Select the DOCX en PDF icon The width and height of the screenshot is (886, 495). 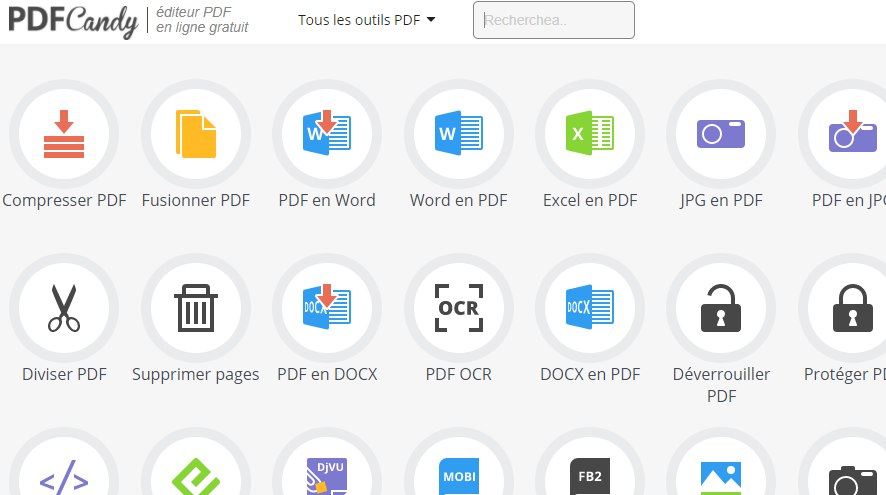[590, 308]
